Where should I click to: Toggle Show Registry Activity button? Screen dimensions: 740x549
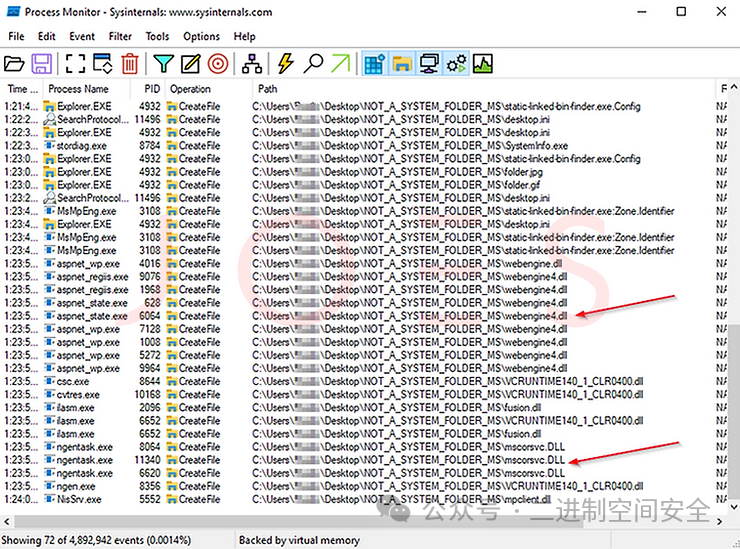pyautogui.click(x=375, y=64)
